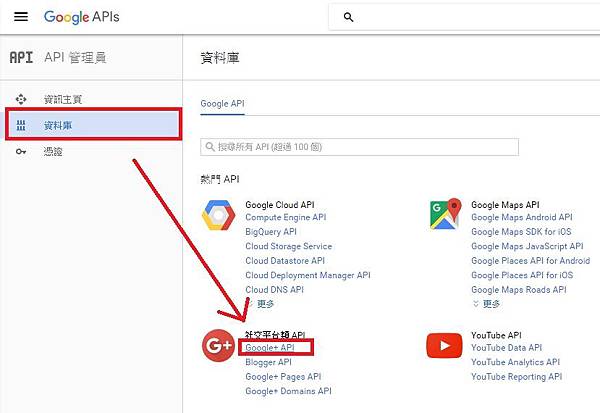Viewport: 600px width, 413px height.
Task: Open 憑證 credentials menu item
Action: click(x=53, y=152)
